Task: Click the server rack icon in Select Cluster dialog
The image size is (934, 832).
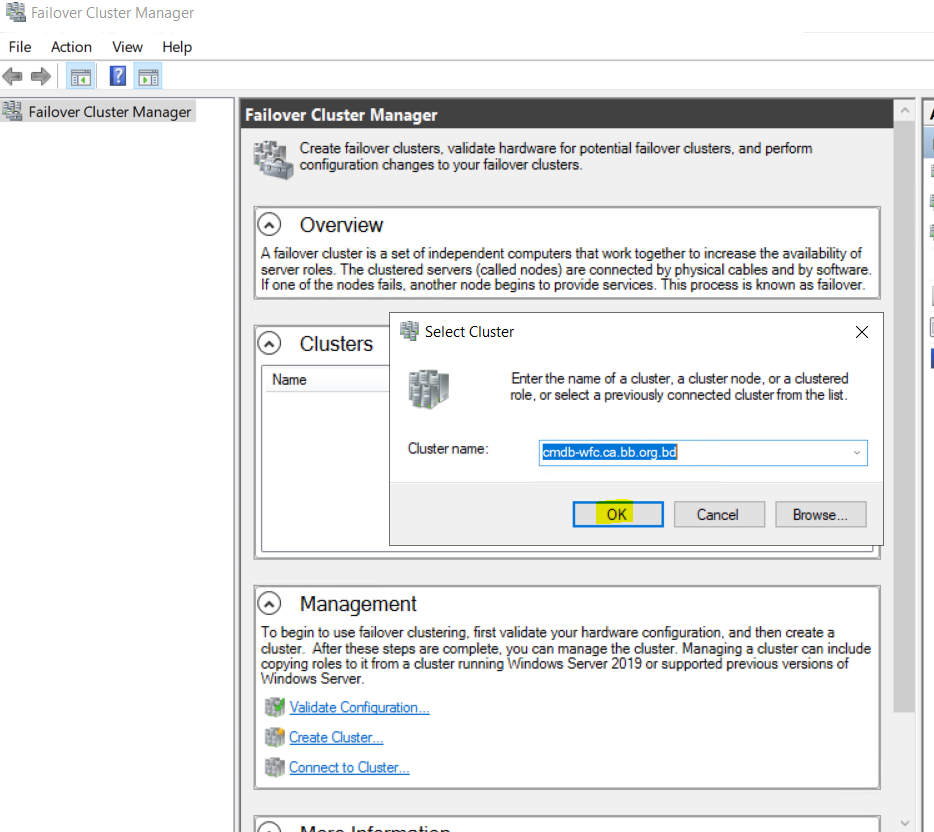Action: [x=428, y=388]
